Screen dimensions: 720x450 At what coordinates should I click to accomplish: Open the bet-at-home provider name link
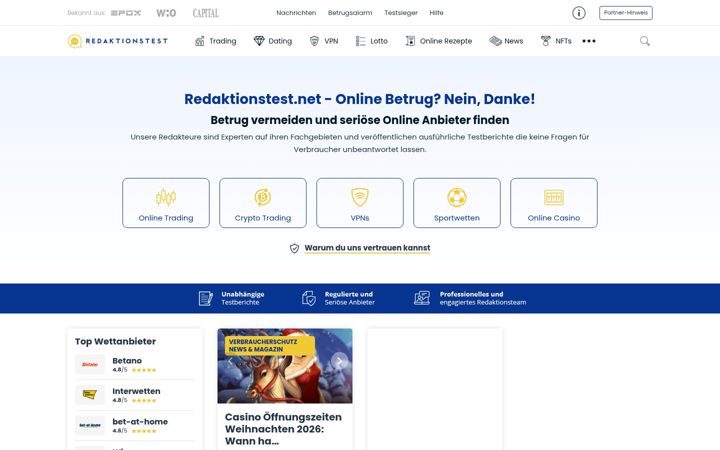[140, 422]
